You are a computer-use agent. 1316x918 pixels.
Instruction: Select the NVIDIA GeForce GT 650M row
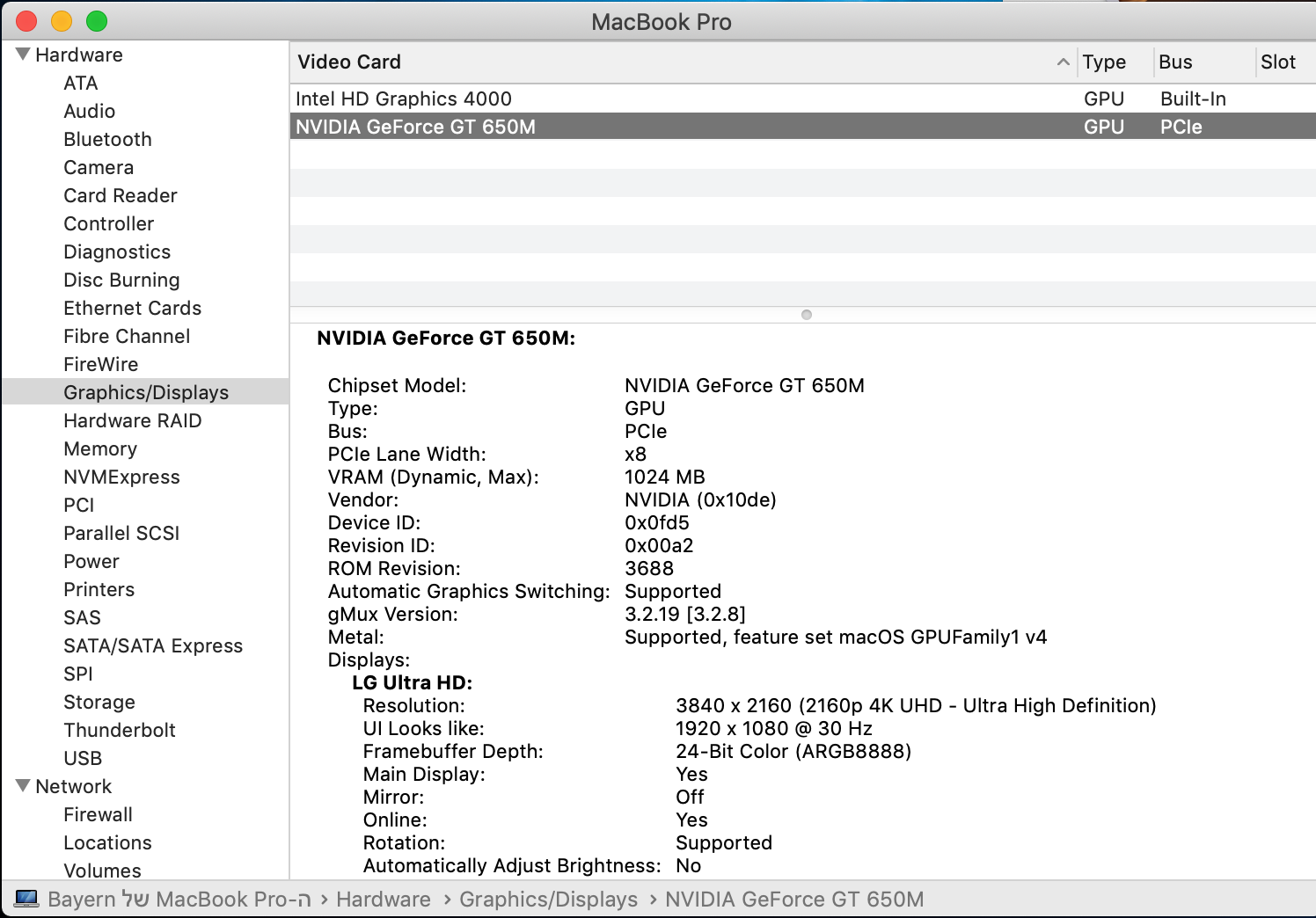[802, 127]
